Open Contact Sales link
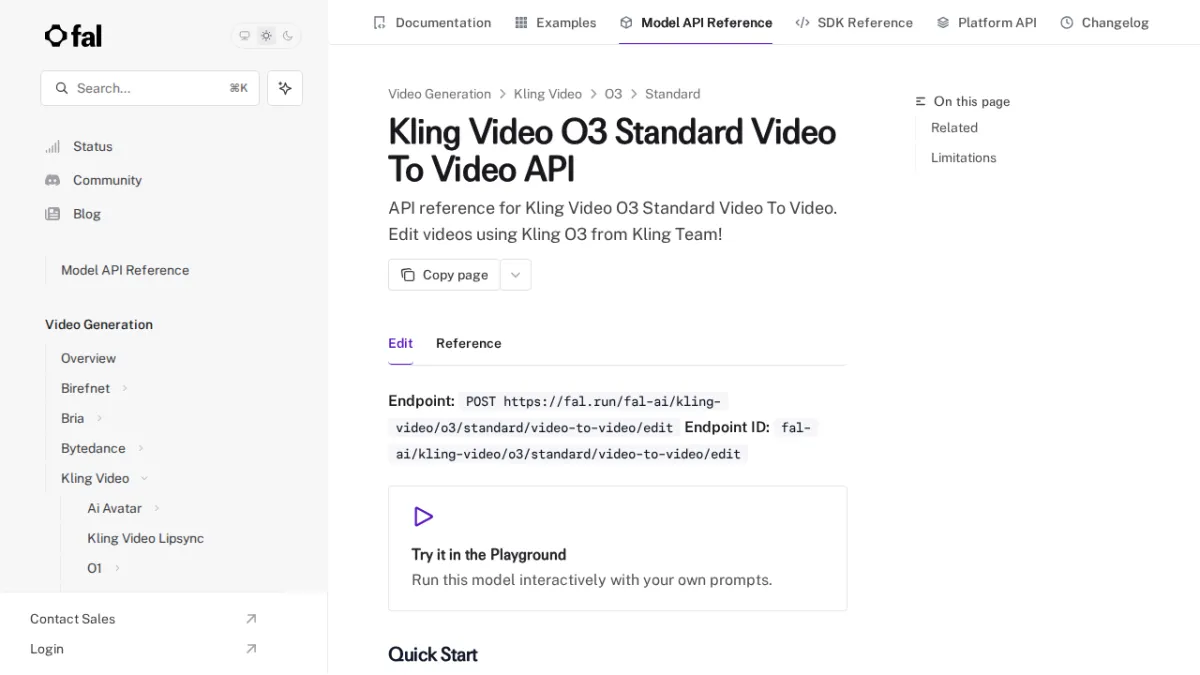 (x=73, y=619)
